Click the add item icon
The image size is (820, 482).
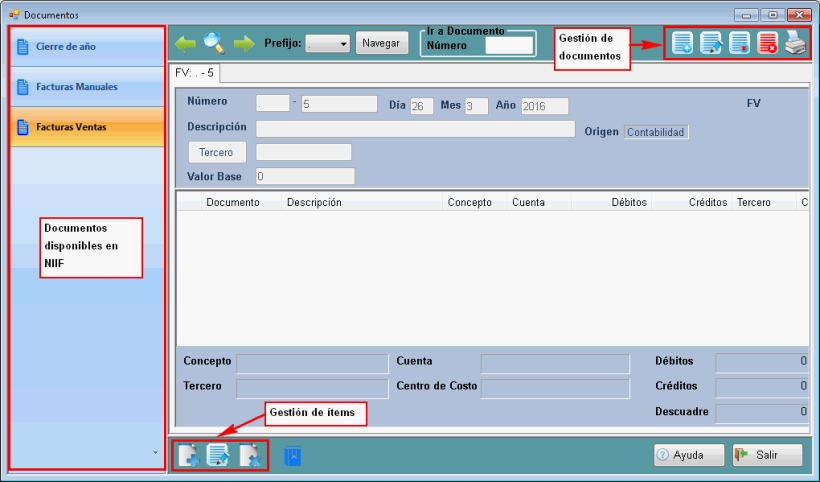click(x=188, y=455)
